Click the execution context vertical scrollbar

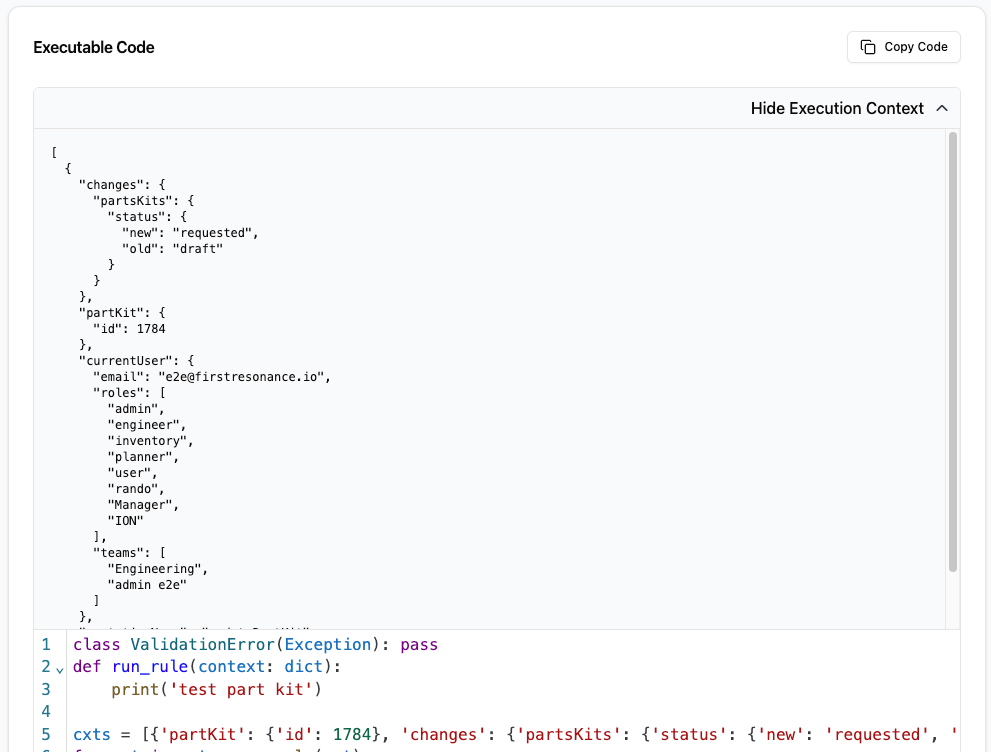point(952,351)
